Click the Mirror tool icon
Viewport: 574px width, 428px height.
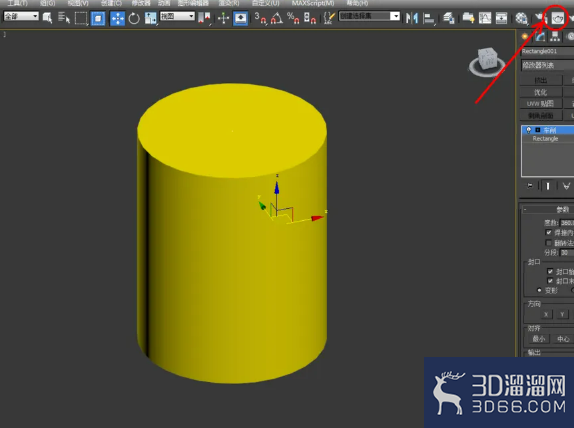point(412,18)
